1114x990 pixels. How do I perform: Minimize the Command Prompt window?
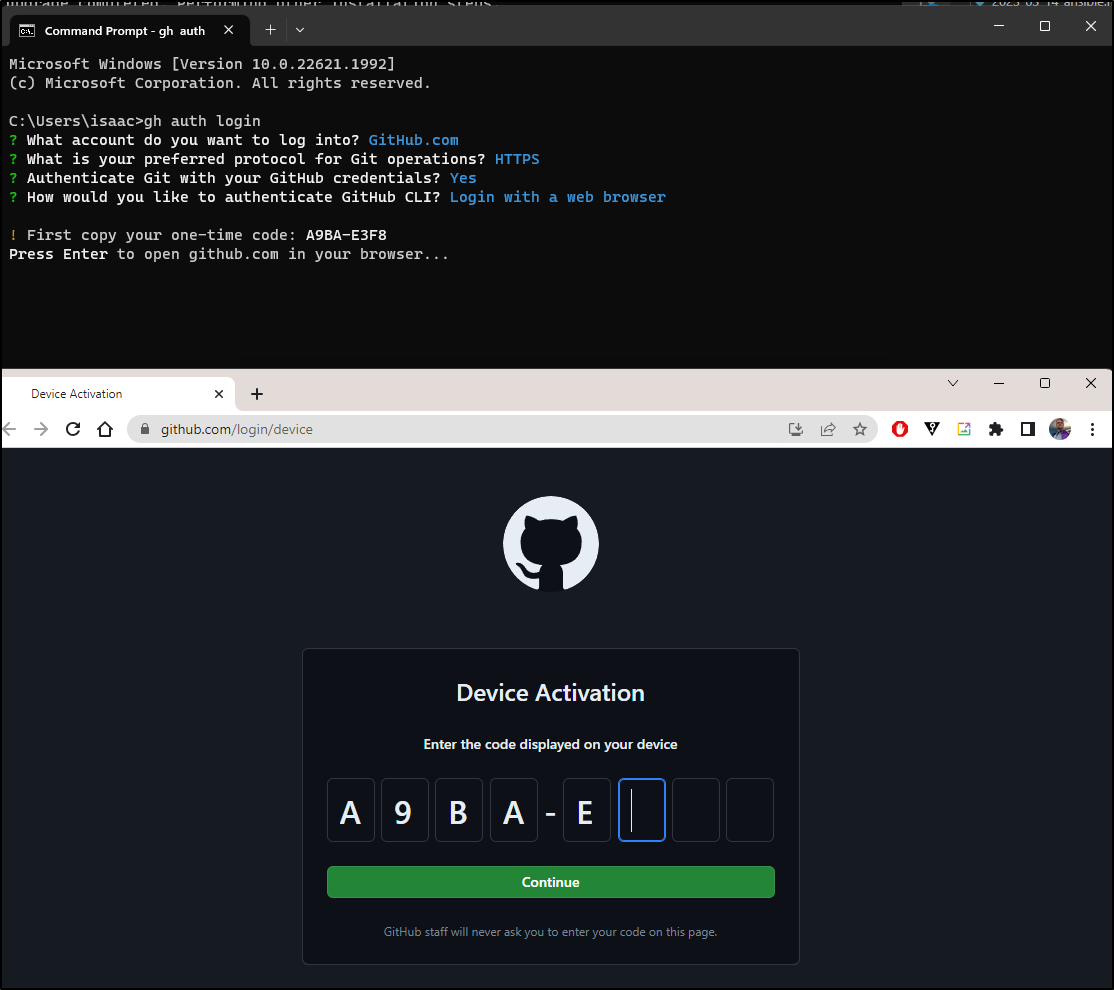[998, 26]
